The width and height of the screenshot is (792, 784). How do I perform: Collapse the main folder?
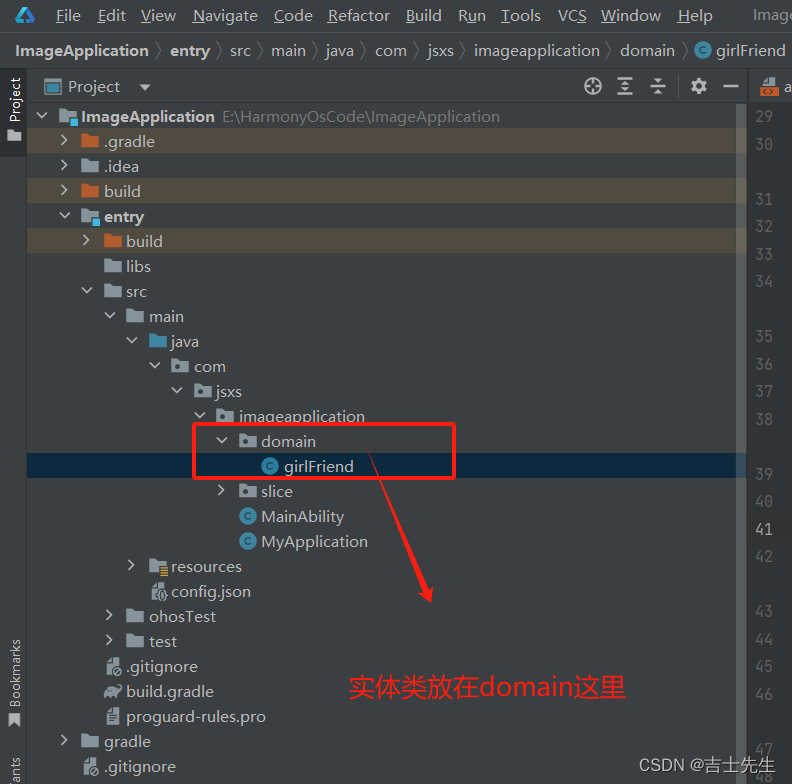pos(110,316)
